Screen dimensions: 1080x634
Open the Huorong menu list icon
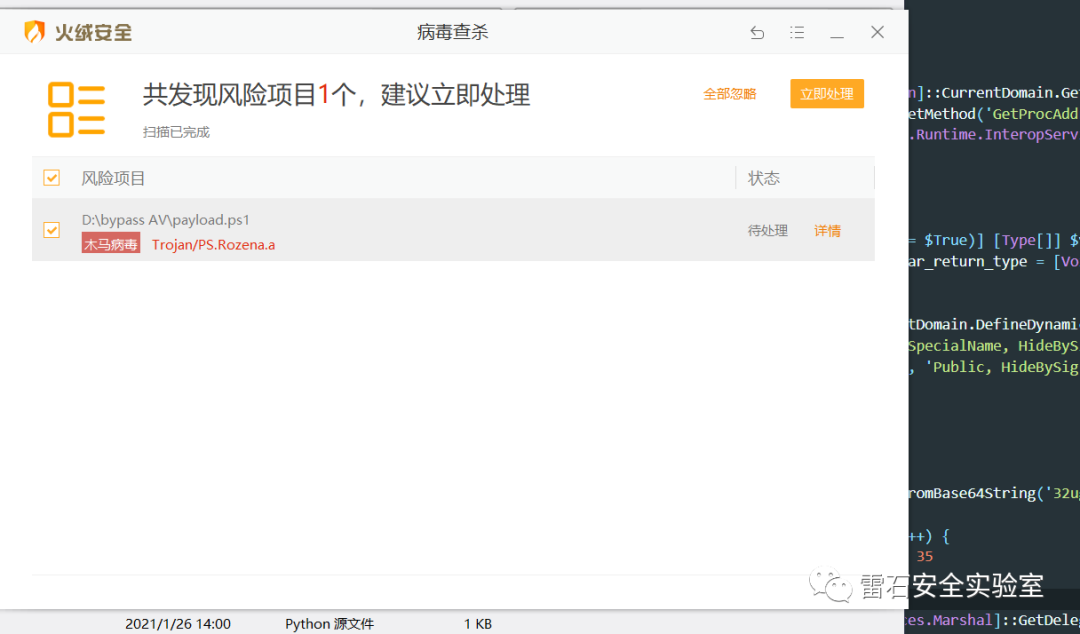[797, 32]
